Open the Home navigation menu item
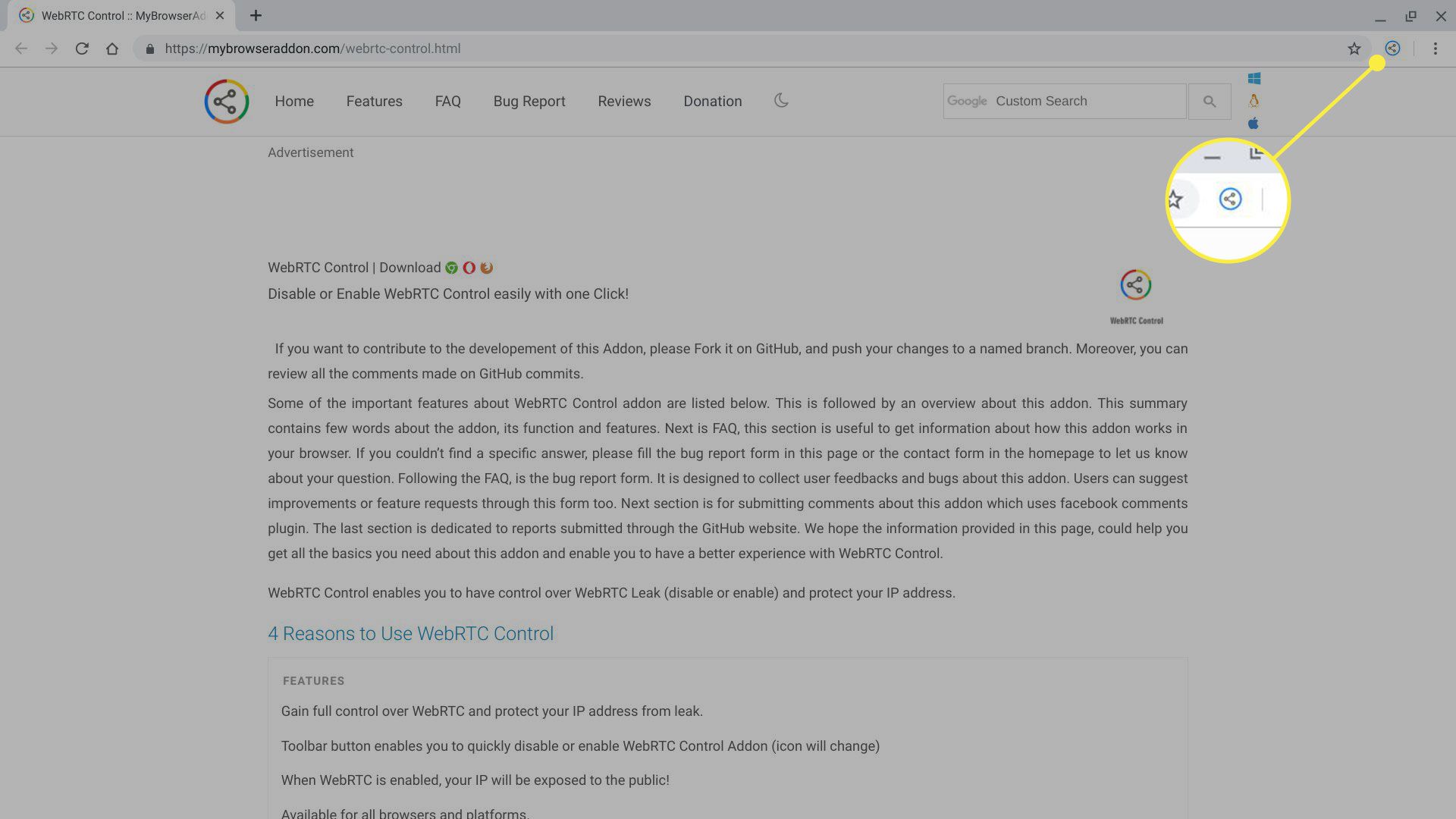 [x=294, y=101]
